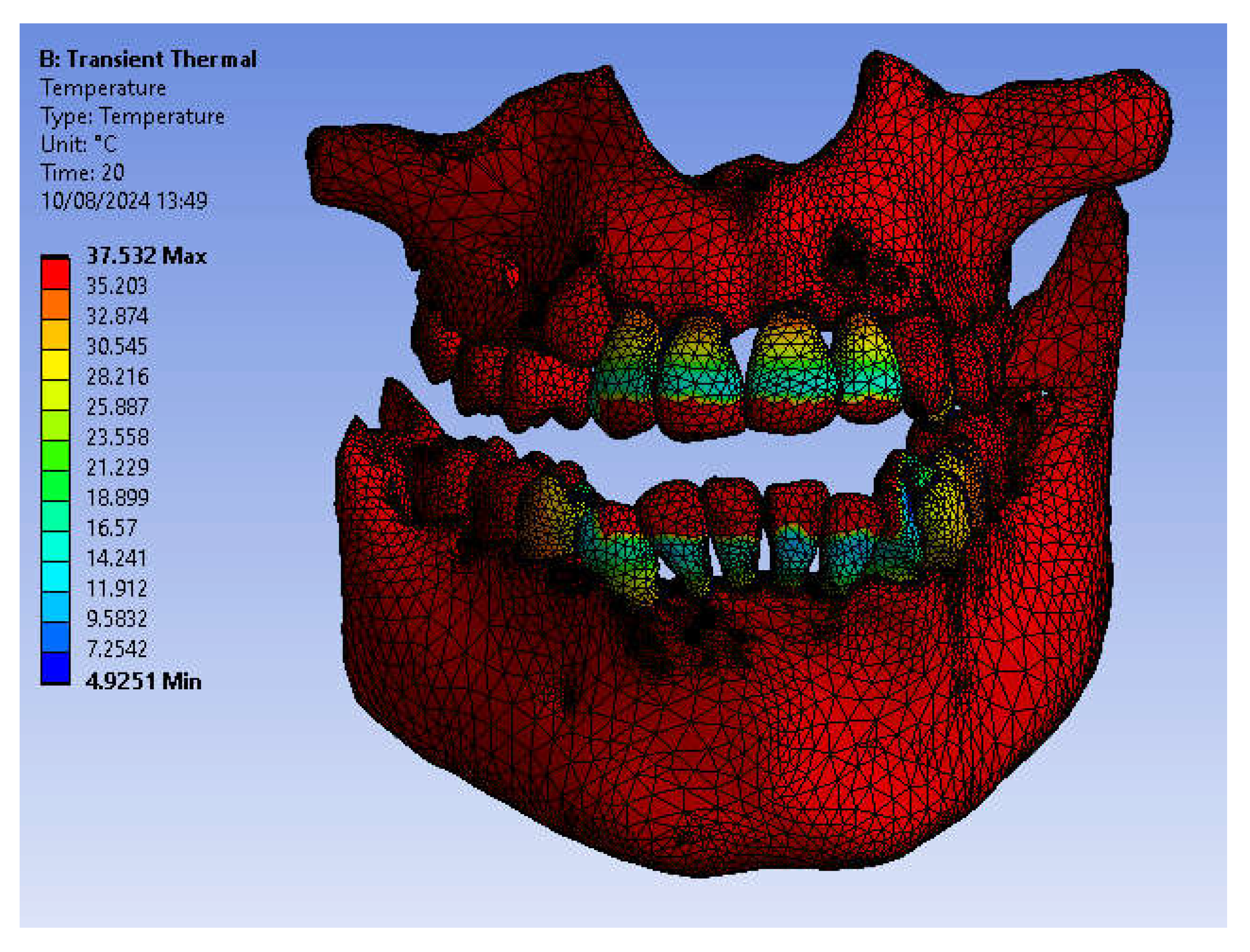
Task: Click the orange legend band below 35.203
Action: click(55, 305)
